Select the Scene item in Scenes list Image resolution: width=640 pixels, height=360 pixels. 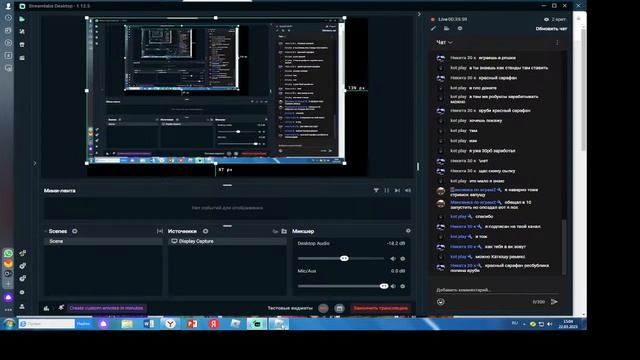pyautogui.click(x=103, y=241)
